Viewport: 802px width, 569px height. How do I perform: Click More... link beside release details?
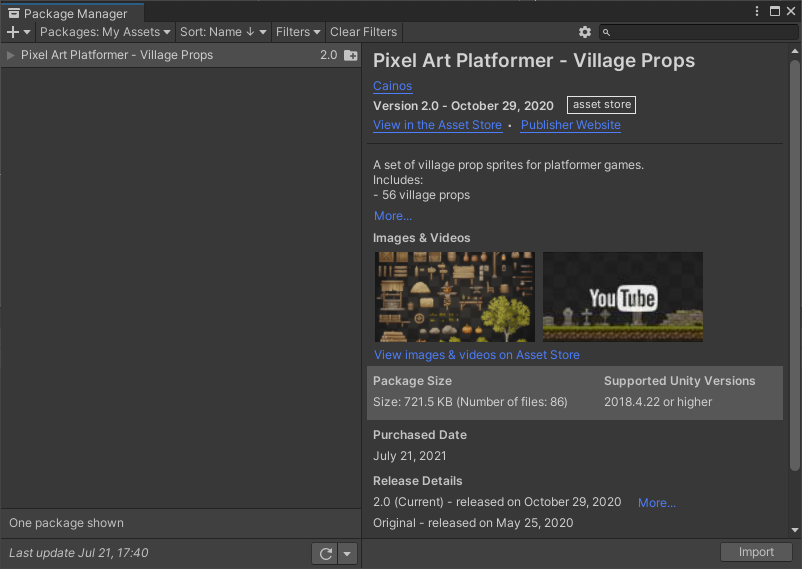[x=657, y=503]
